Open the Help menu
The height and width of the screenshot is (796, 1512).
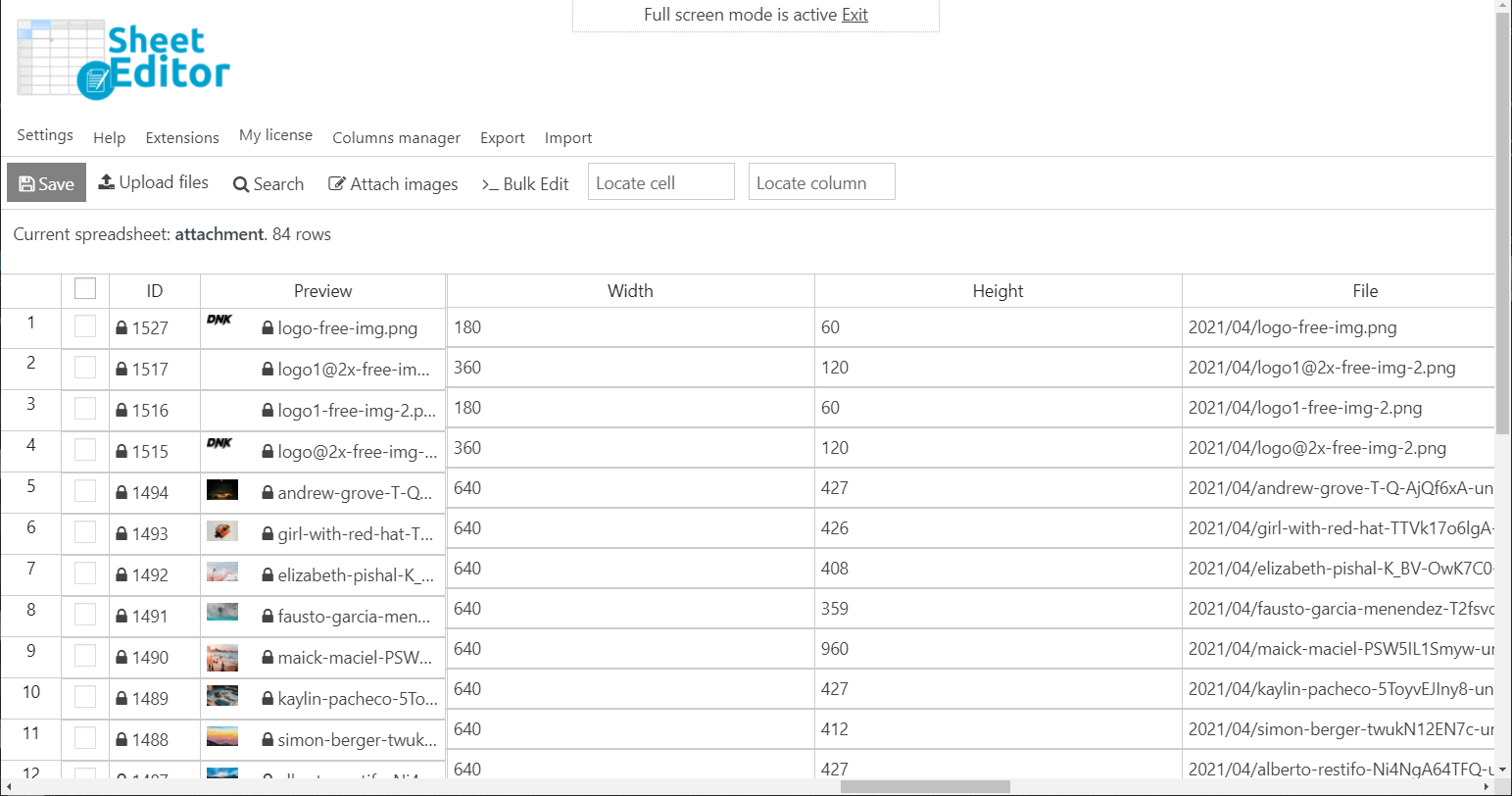point(110,138)
